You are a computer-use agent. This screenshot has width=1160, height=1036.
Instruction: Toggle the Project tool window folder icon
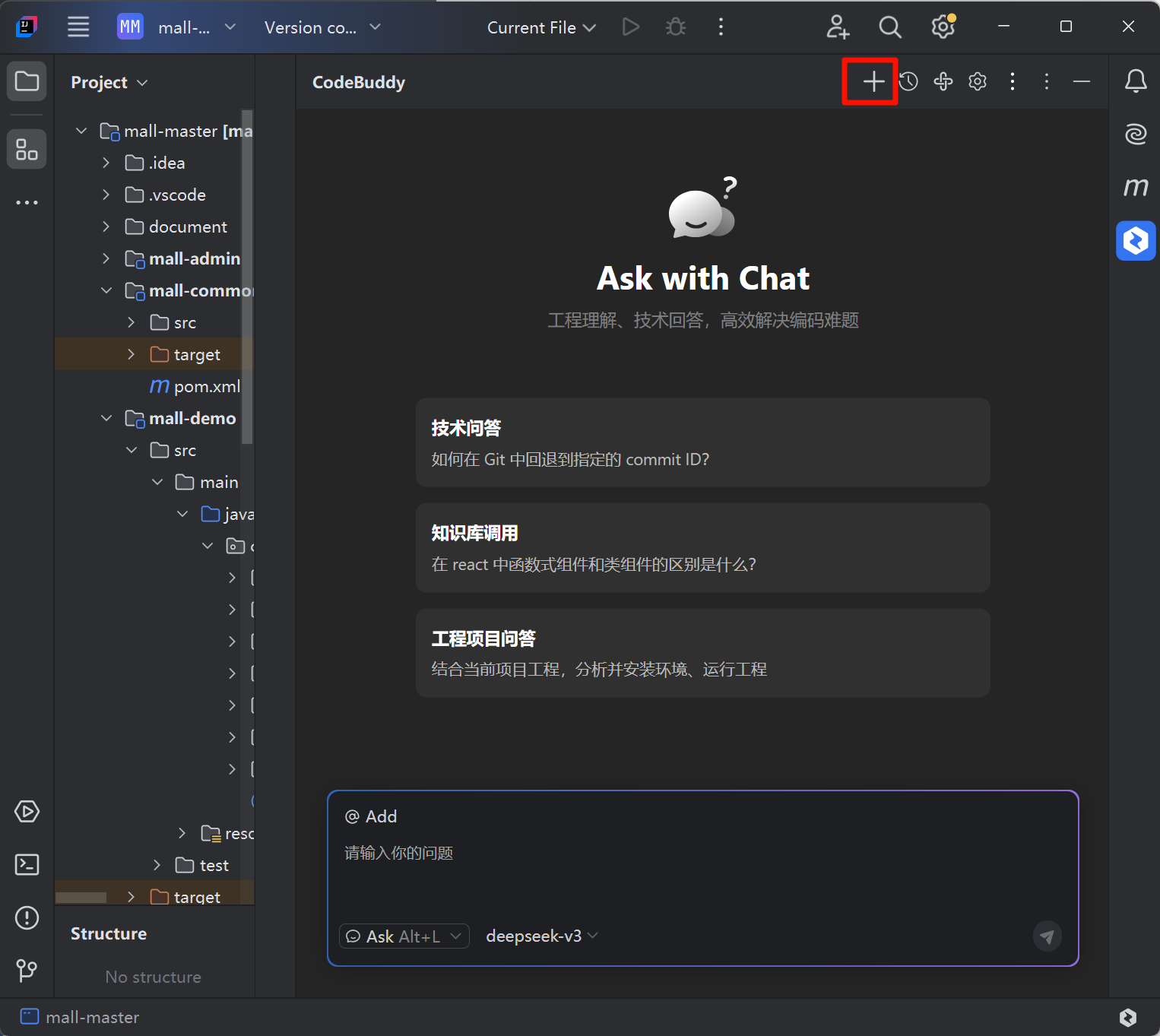27,81
